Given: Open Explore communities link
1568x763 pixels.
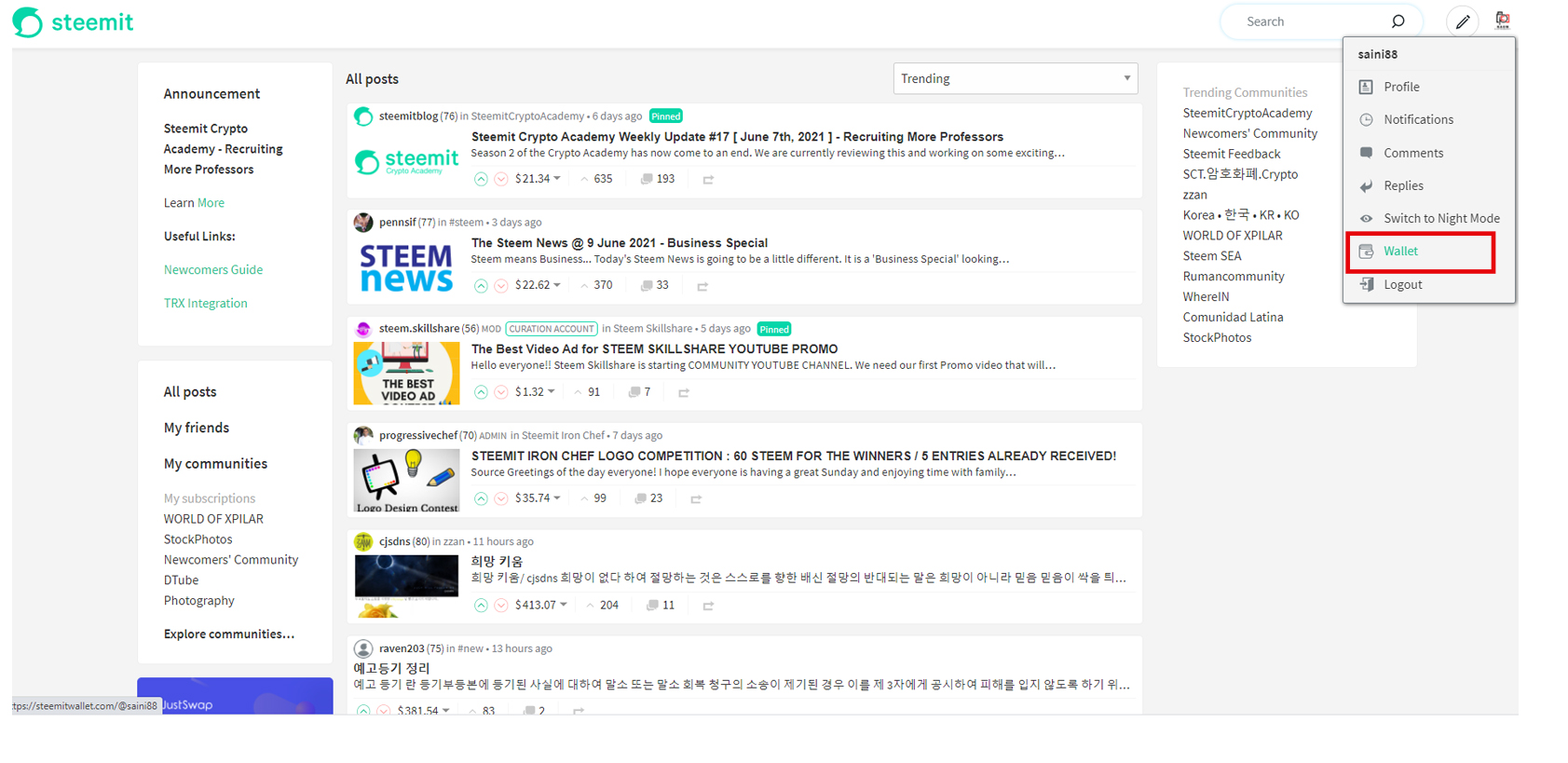Looking at the screenshot, I should [x=229, y=634].
